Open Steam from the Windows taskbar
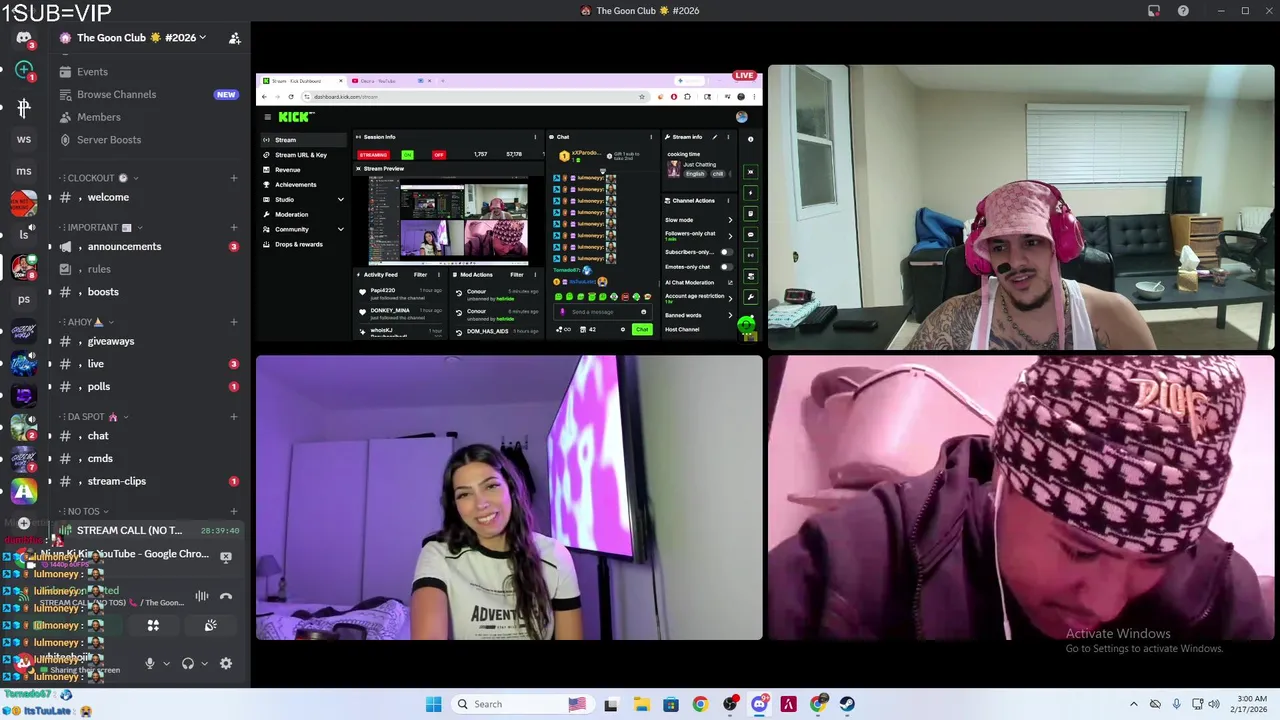This screenshot has height=720, width=1280. pyautogui.click(x=847, y=704)
